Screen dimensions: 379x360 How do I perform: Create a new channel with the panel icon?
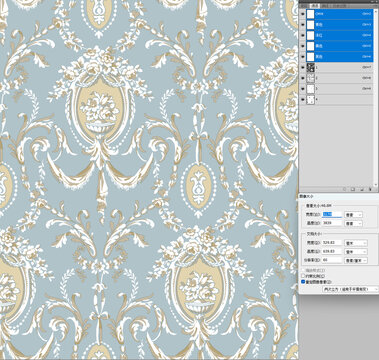pyautogui.click(x=362, y=189)
